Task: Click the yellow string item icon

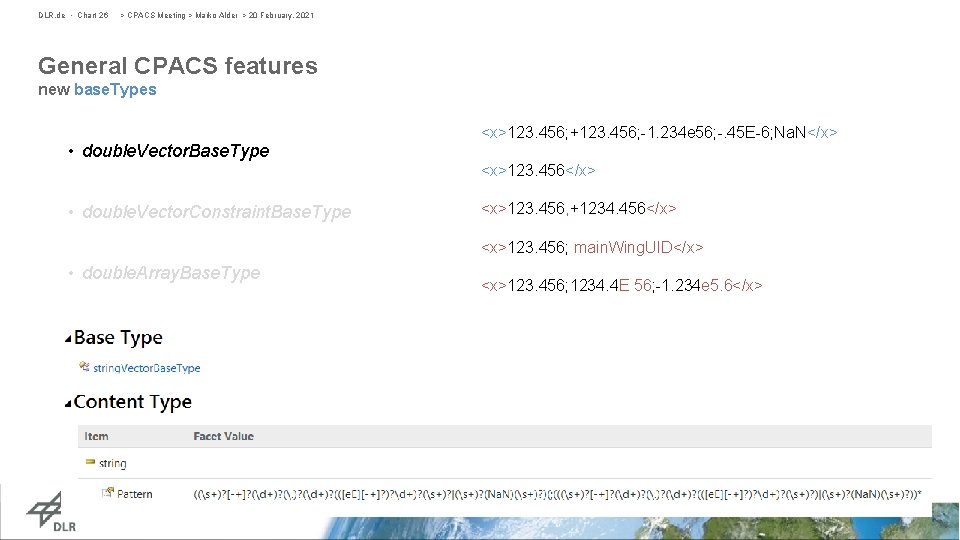Action: (90, 462)
